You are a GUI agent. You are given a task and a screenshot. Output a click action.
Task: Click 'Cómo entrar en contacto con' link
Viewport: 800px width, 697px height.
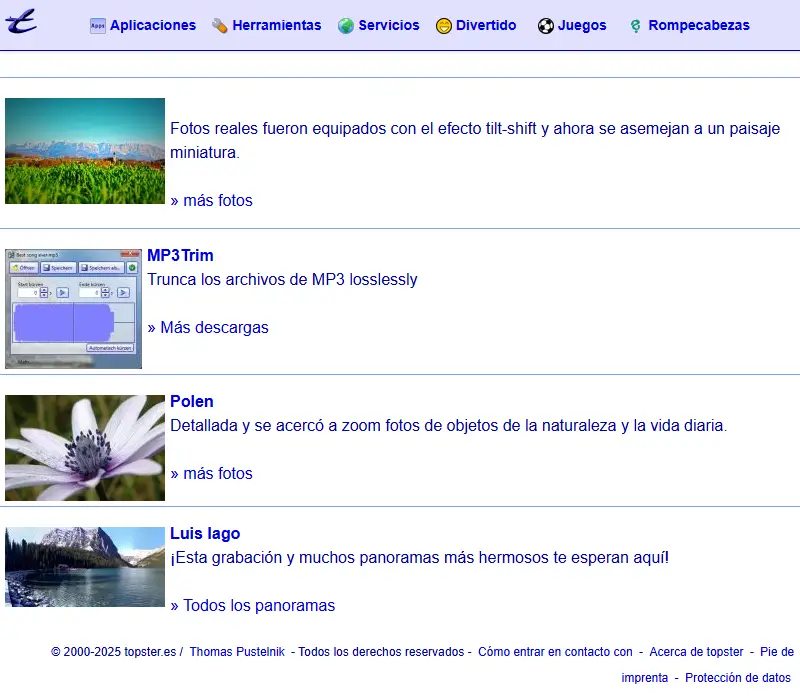(x=555, y=652)
